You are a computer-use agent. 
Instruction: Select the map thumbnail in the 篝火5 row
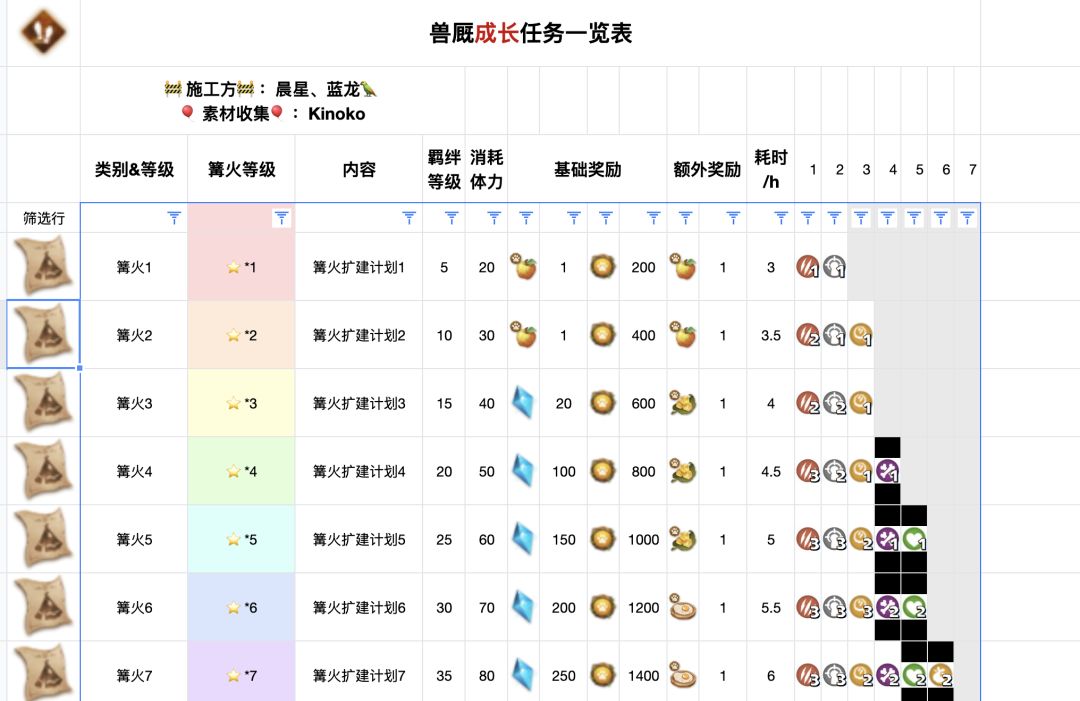coord(43,538)
